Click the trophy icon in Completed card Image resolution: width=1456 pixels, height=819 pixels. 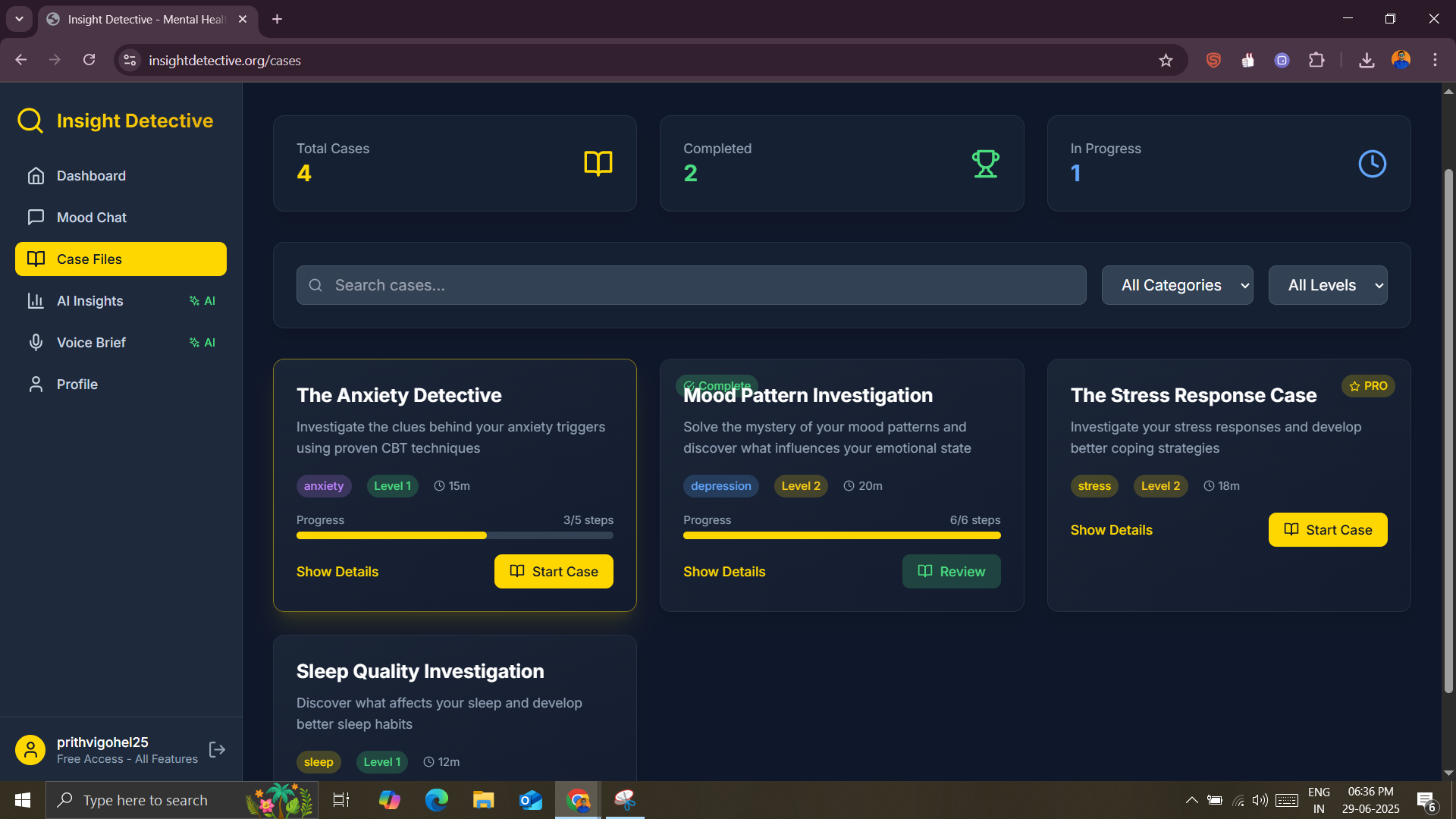(x=985, y=164)
